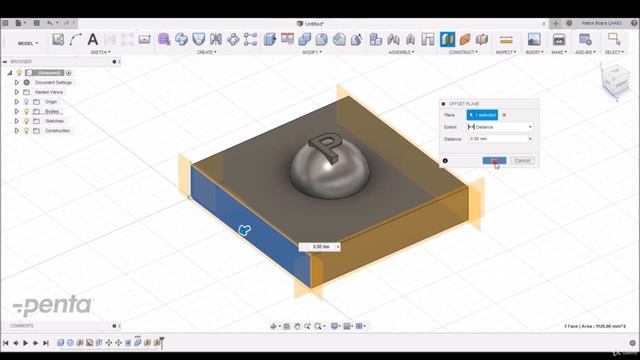Viewport: 640px width, 360px height.
Task: Select the Joint tool in Assemble
Action: tap(393, 39)
